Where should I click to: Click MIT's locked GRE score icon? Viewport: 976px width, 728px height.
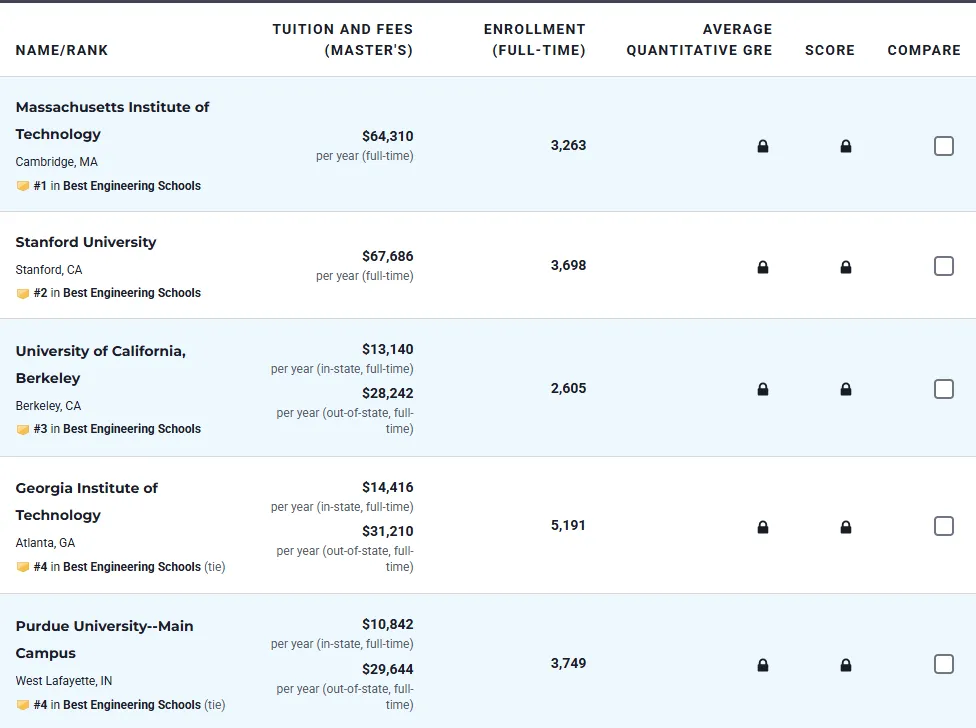[763, 147]
